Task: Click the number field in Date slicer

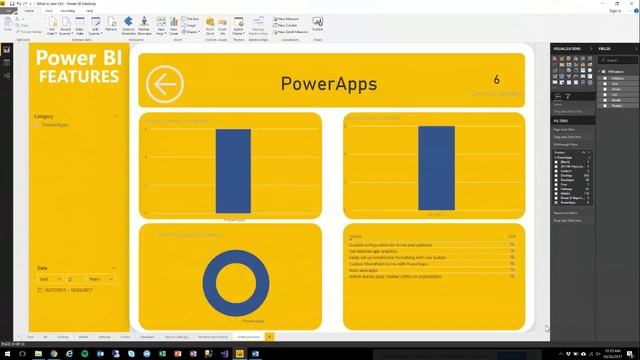Action: [75, 279]
